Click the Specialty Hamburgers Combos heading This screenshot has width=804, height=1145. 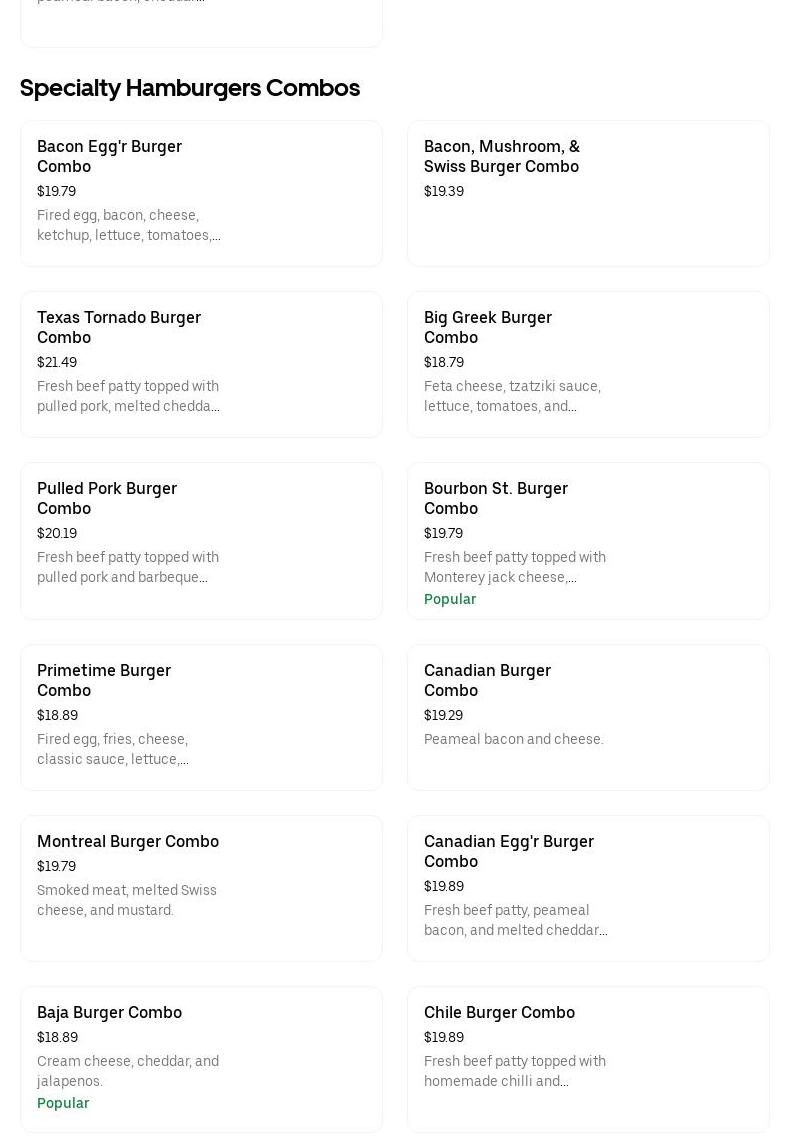pos(190,88)
